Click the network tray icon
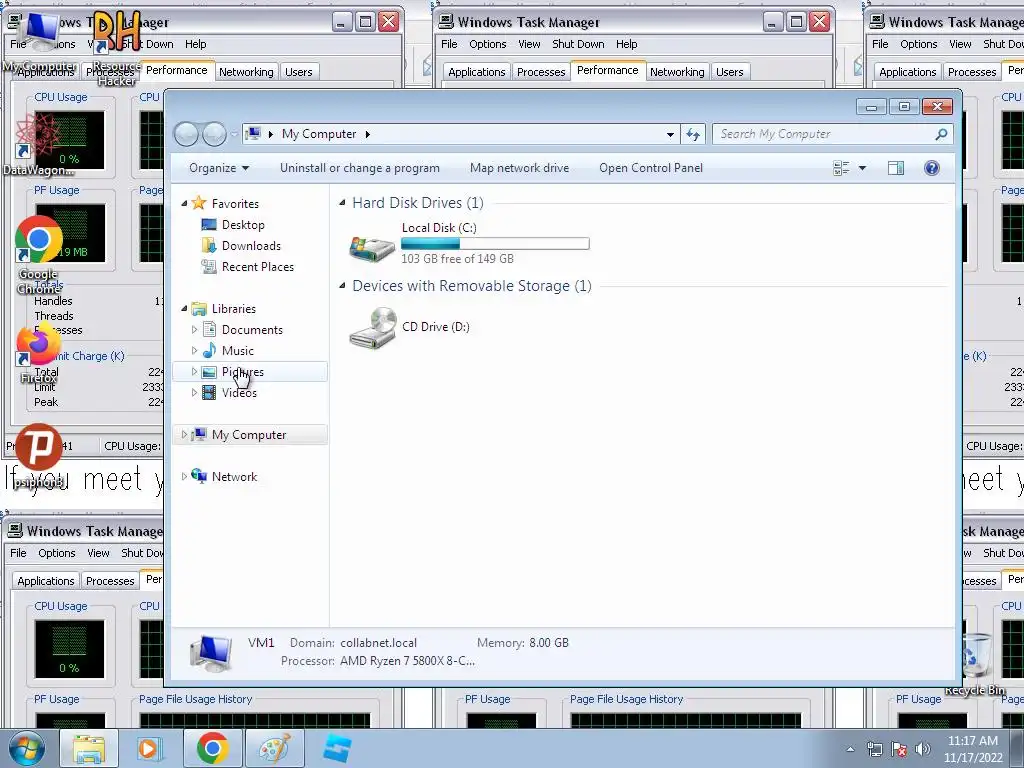This screenshot has height=768, width=1024. tap(874, 749)
